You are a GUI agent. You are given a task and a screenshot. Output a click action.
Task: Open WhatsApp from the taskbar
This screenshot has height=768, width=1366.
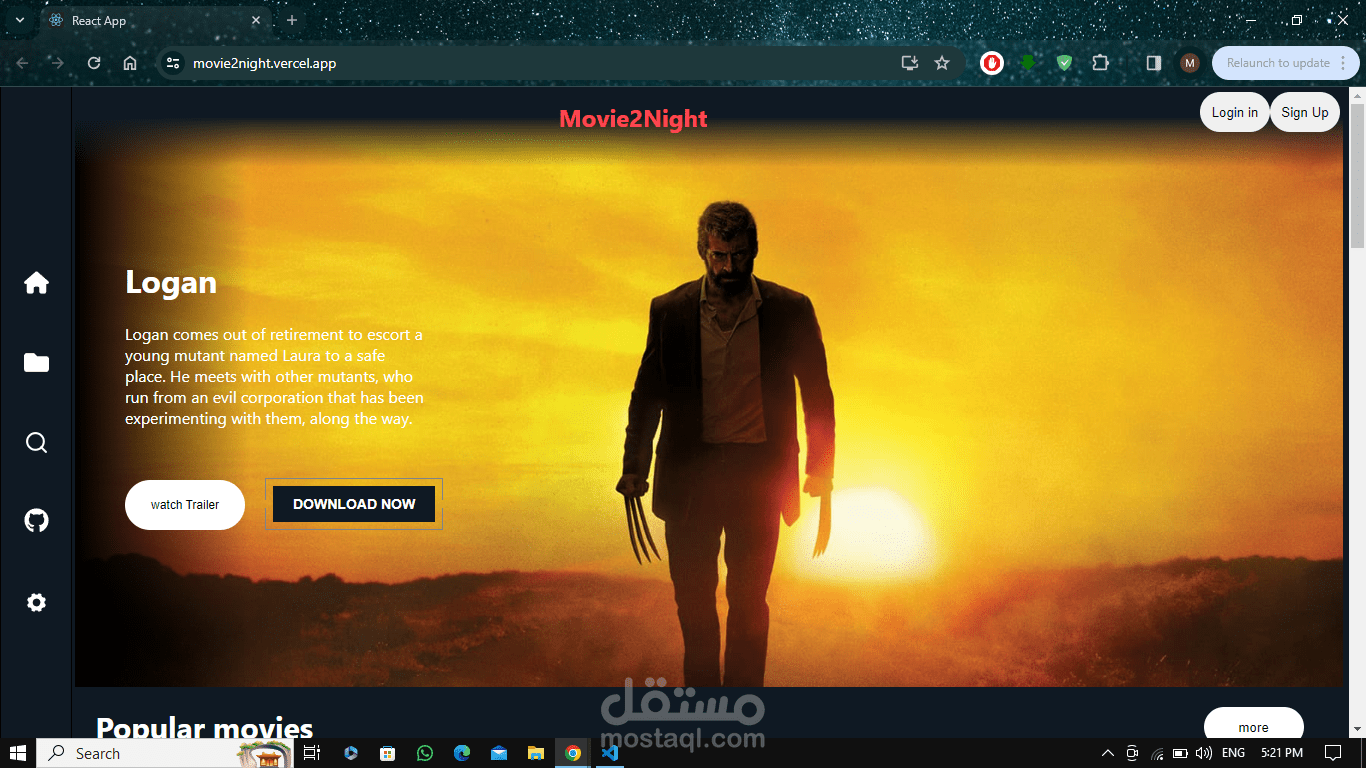(x=425, y=753)
